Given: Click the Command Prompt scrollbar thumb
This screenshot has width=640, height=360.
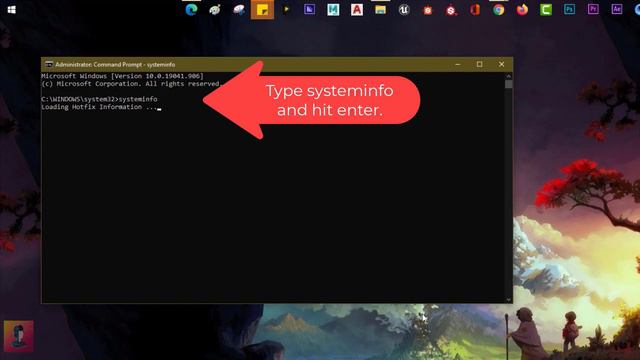Looking at the screenshot, I should point(509,84).
